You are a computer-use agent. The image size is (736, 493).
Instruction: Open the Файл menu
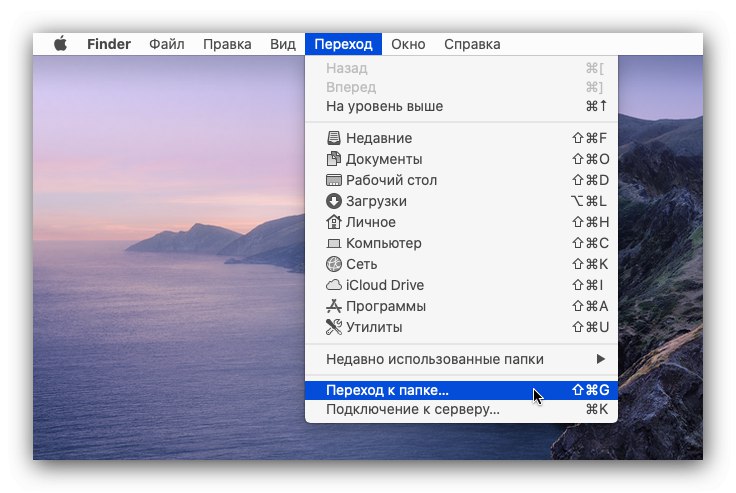point(167,44)
